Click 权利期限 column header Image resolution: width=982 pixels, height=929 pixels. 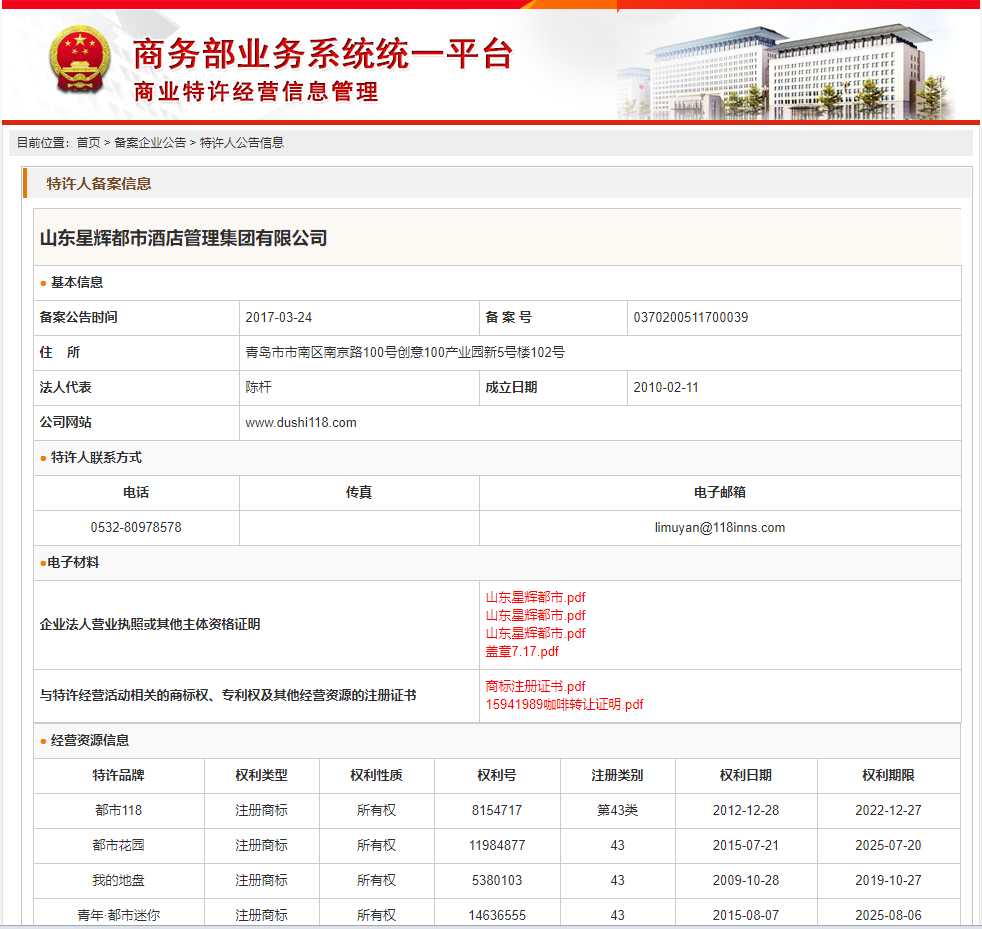(889, 776)
